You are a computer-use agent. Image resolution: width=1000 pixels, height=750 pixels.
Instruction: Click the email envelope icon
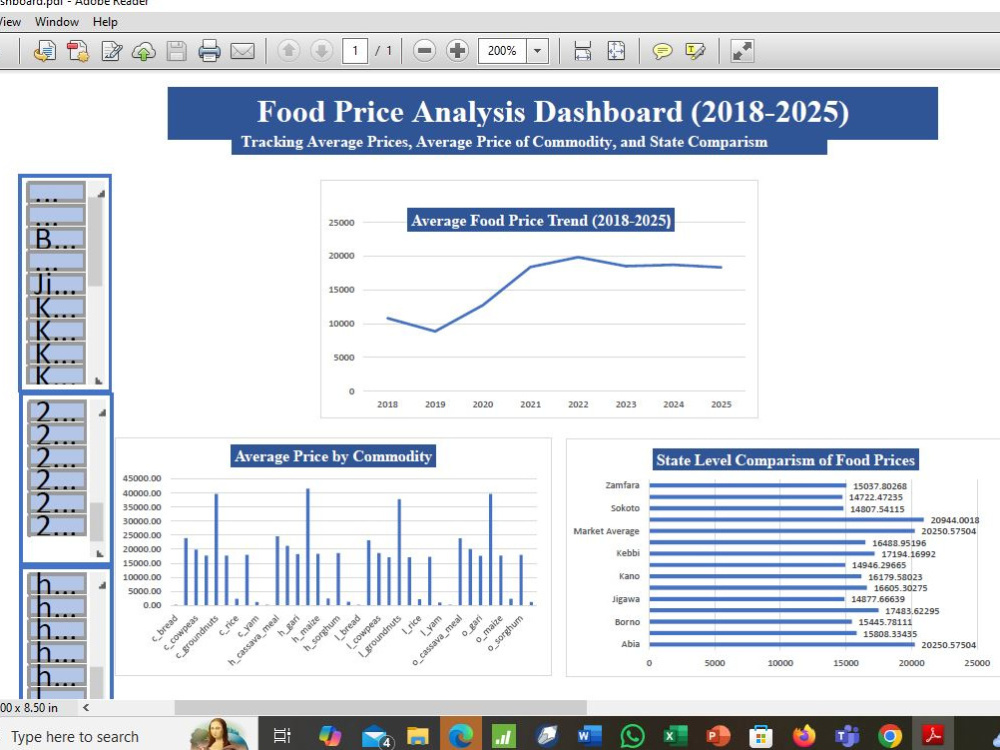tap(242, 50)
